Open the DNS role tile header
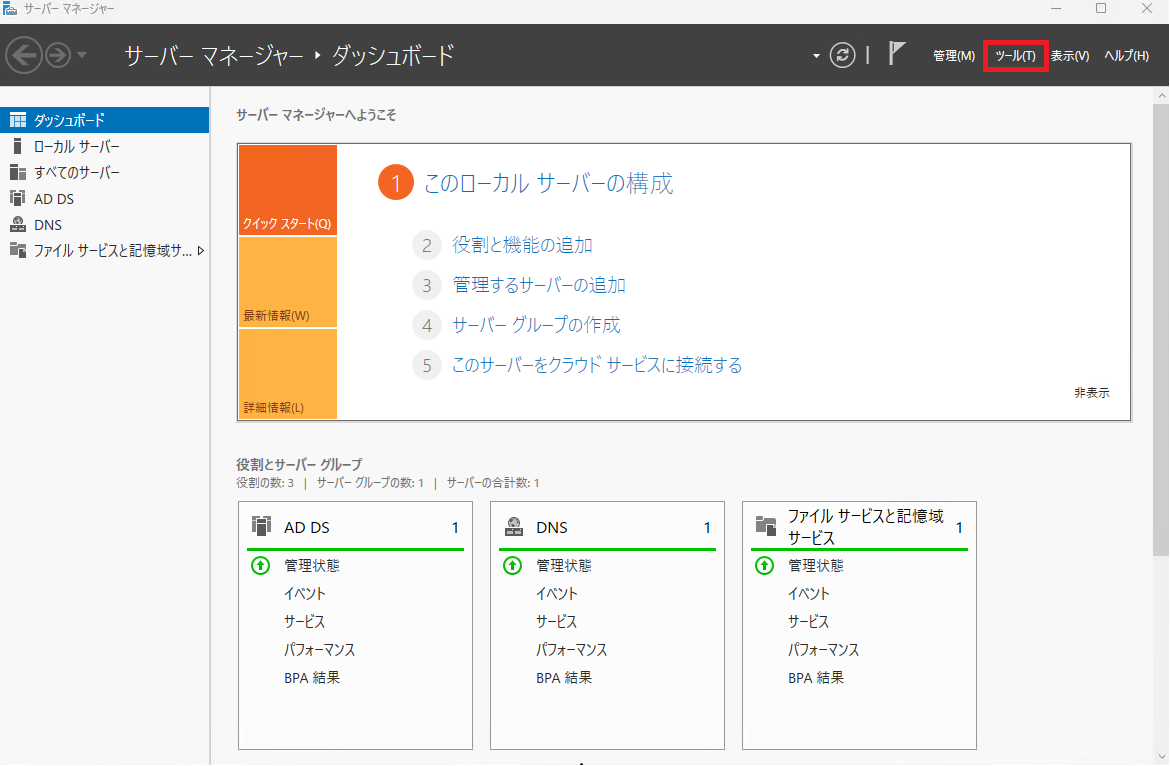1170x766 pixels. (607, 527)
